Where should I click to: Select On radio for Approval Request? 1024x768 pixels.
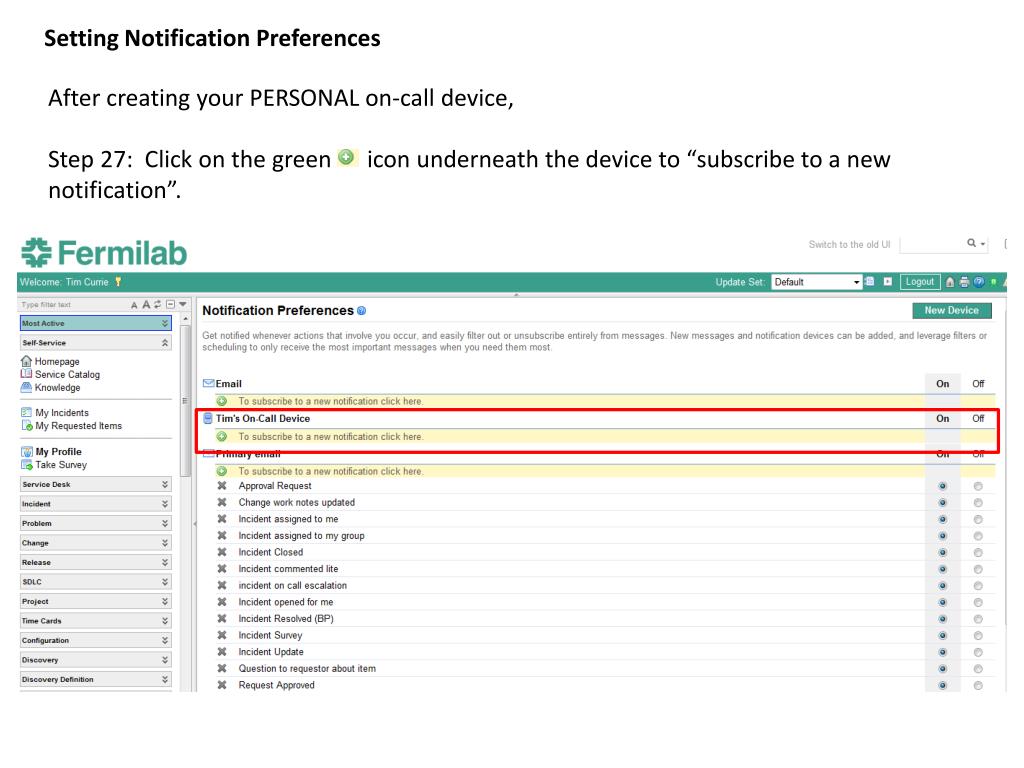tap(942, 486)
